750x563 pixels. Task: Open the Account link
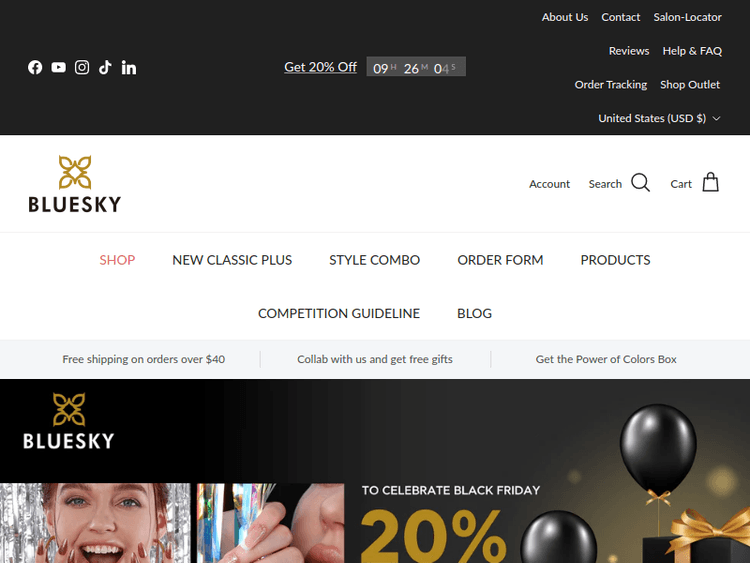click(549, 184)
